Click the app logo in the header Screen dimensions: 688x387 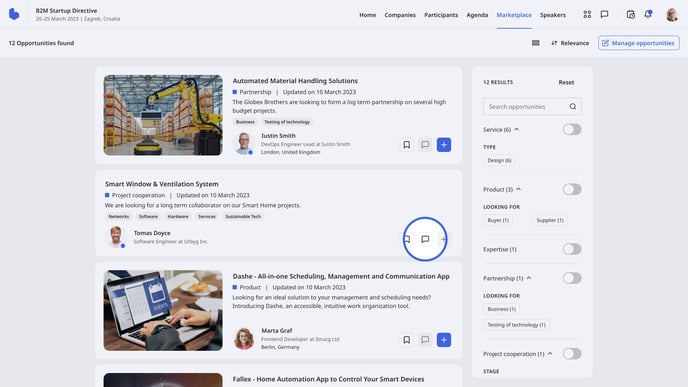click(14, 14)
